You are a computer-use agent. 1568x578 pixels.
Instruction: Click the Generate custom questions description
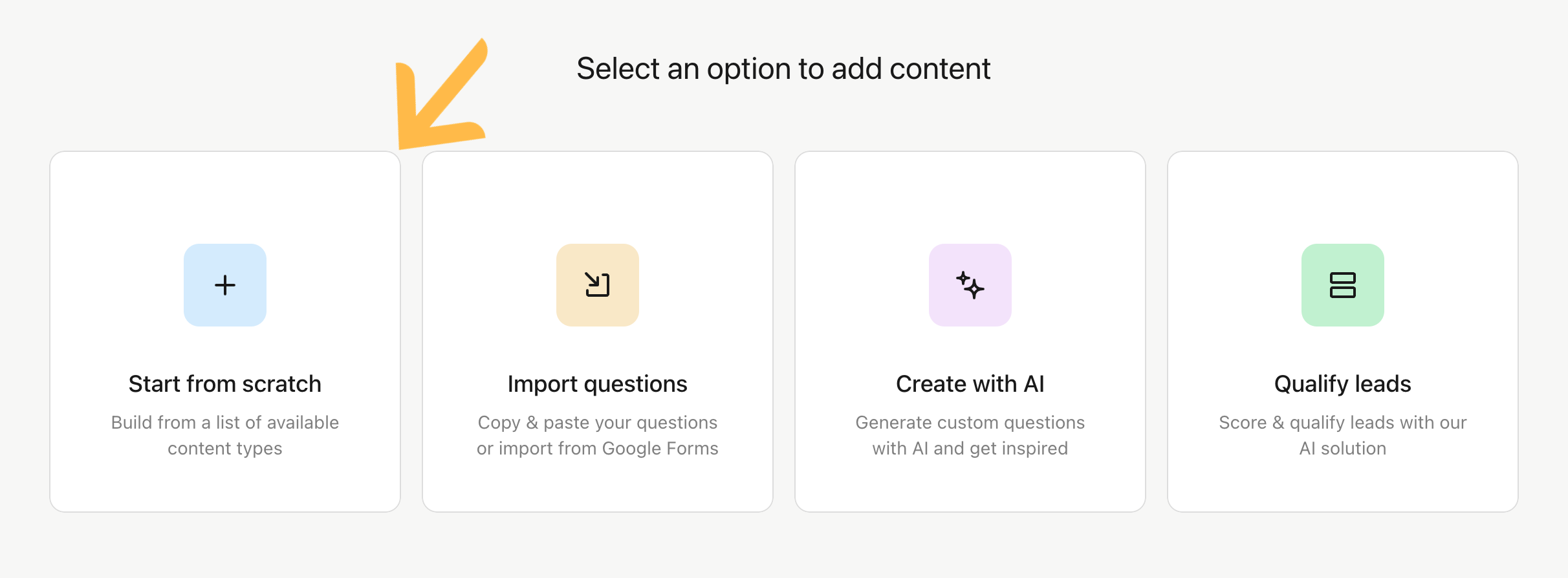(x=970, y=435)
